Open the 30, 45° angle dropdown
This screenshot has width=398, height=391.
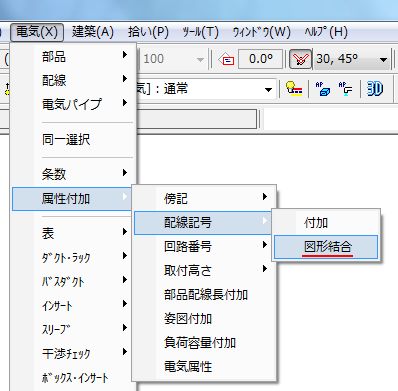(x=384, y=60)
